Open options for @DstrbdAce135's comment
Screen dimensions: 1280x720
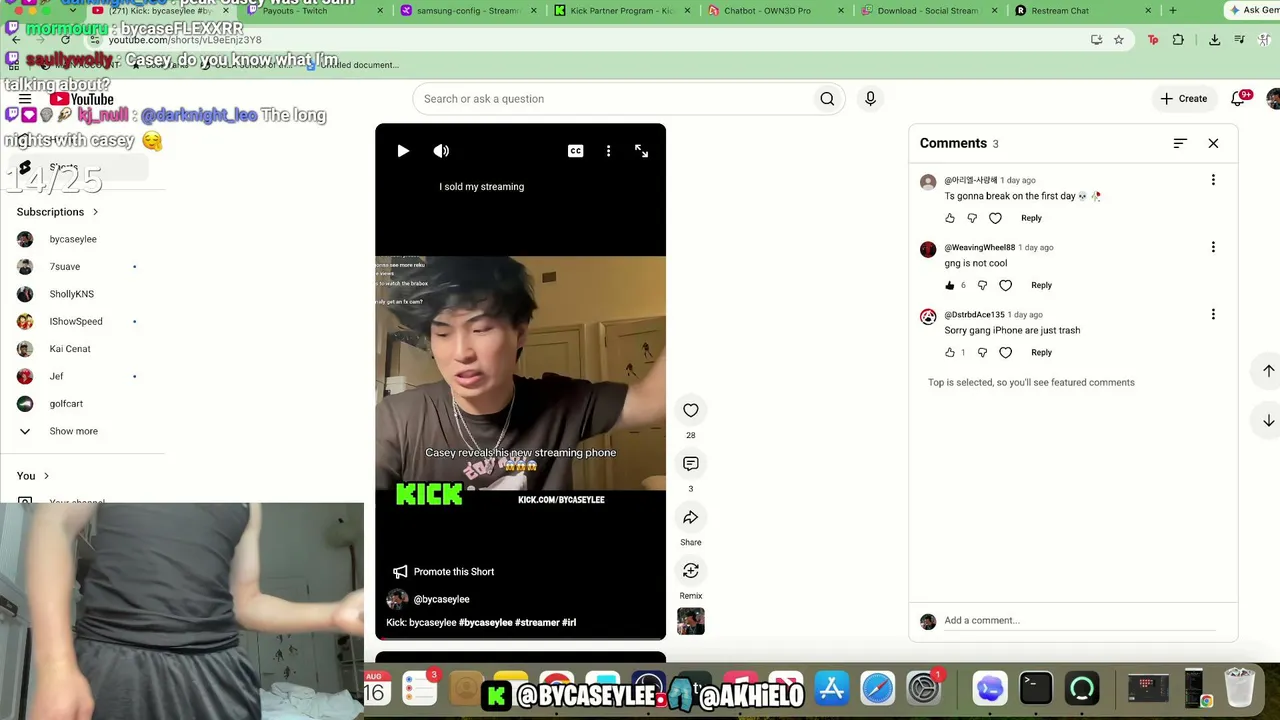(1213, 314)
